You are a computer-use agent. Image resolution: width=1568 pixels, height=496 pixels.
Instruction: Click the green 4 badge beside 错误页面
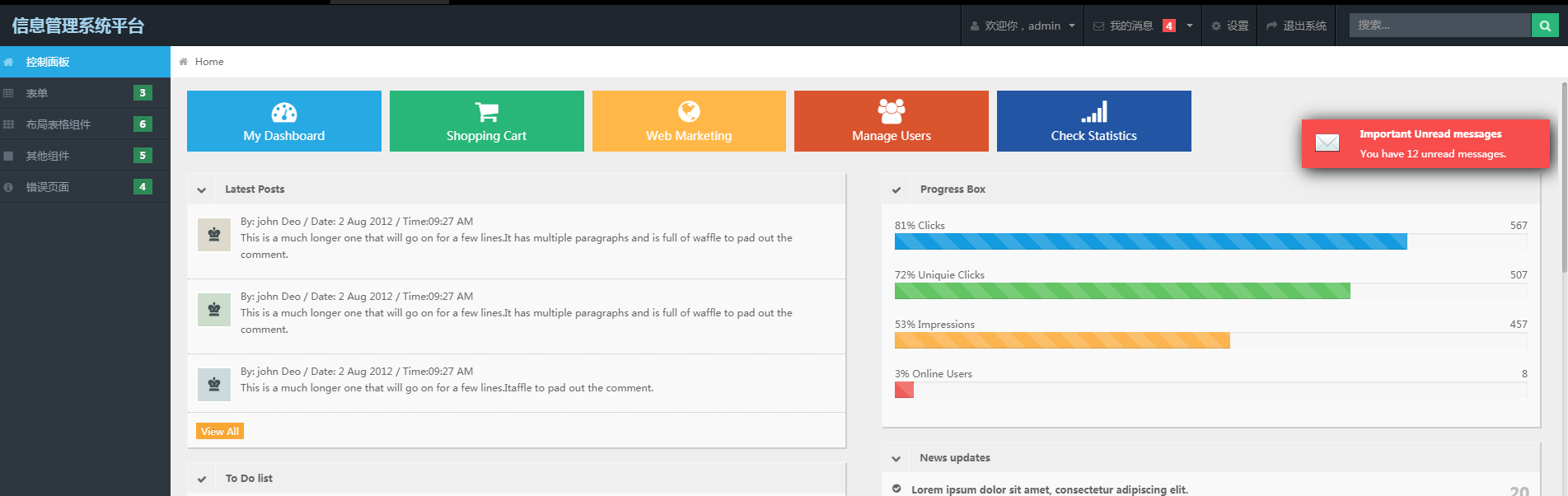[143, 187]
